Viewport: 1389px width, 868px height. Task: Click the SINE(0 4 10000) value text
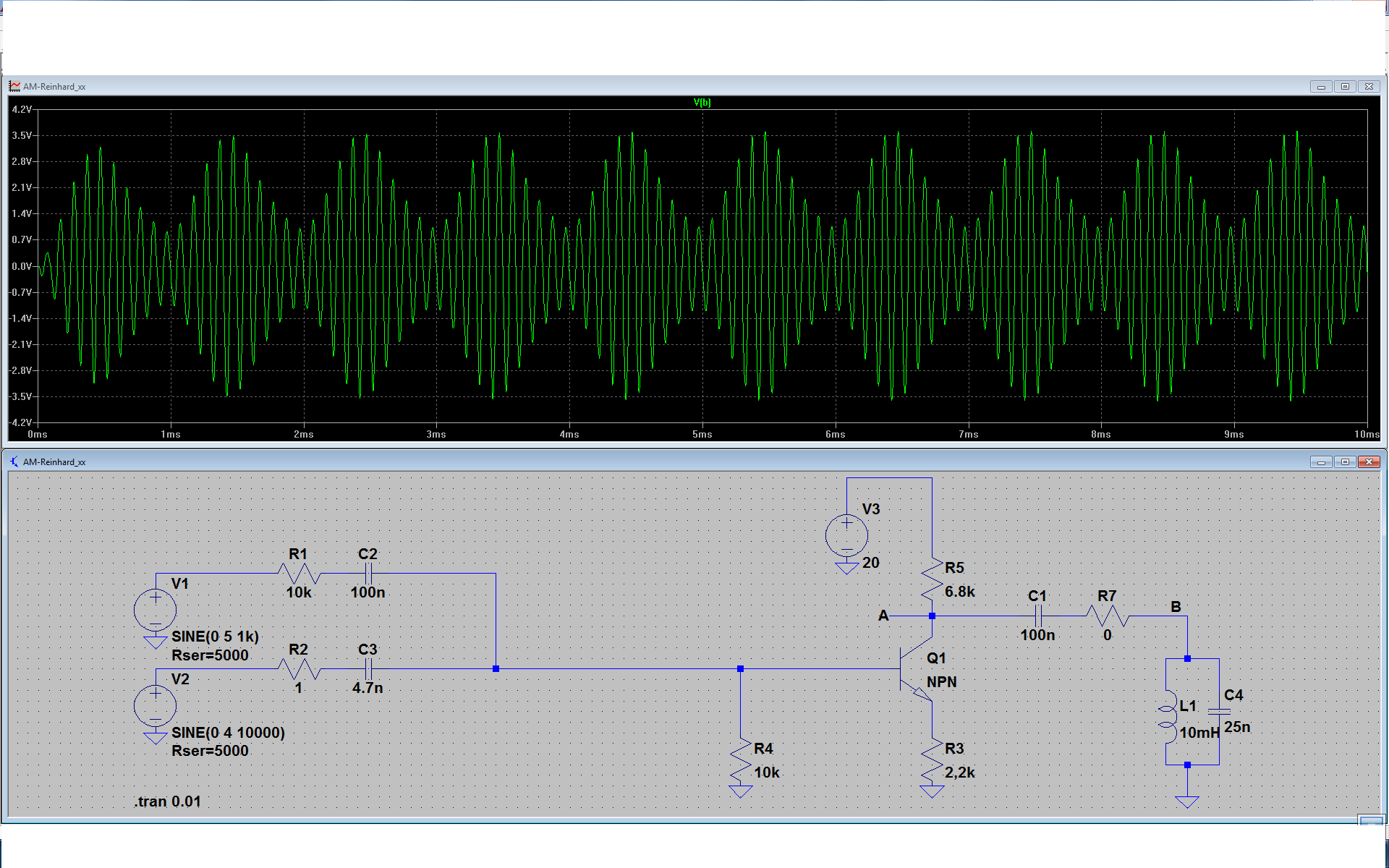(228, 733)
